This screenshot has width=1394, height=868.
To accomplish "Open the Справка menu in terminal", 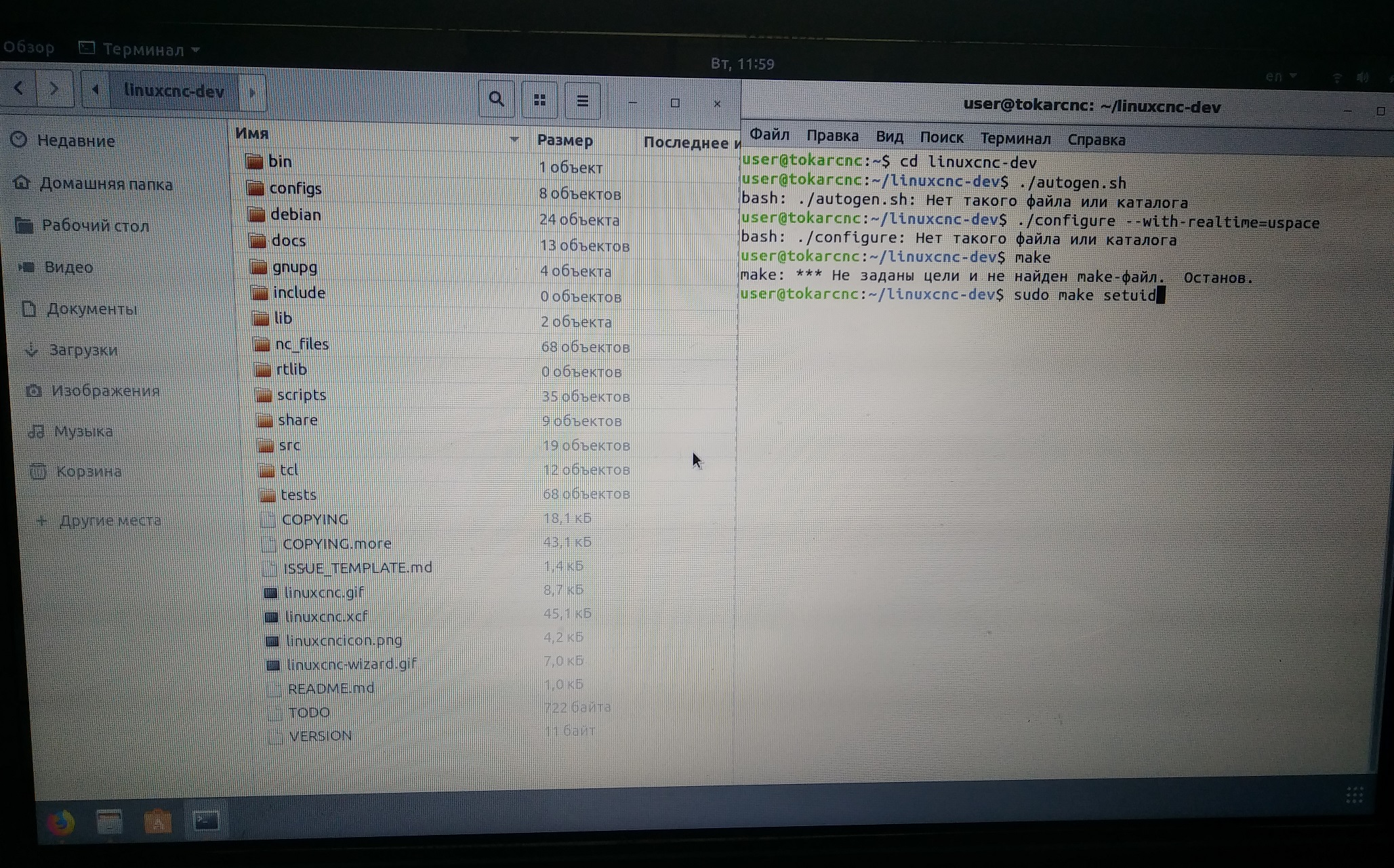I will pyautogui.click(x=1096, y=140).
